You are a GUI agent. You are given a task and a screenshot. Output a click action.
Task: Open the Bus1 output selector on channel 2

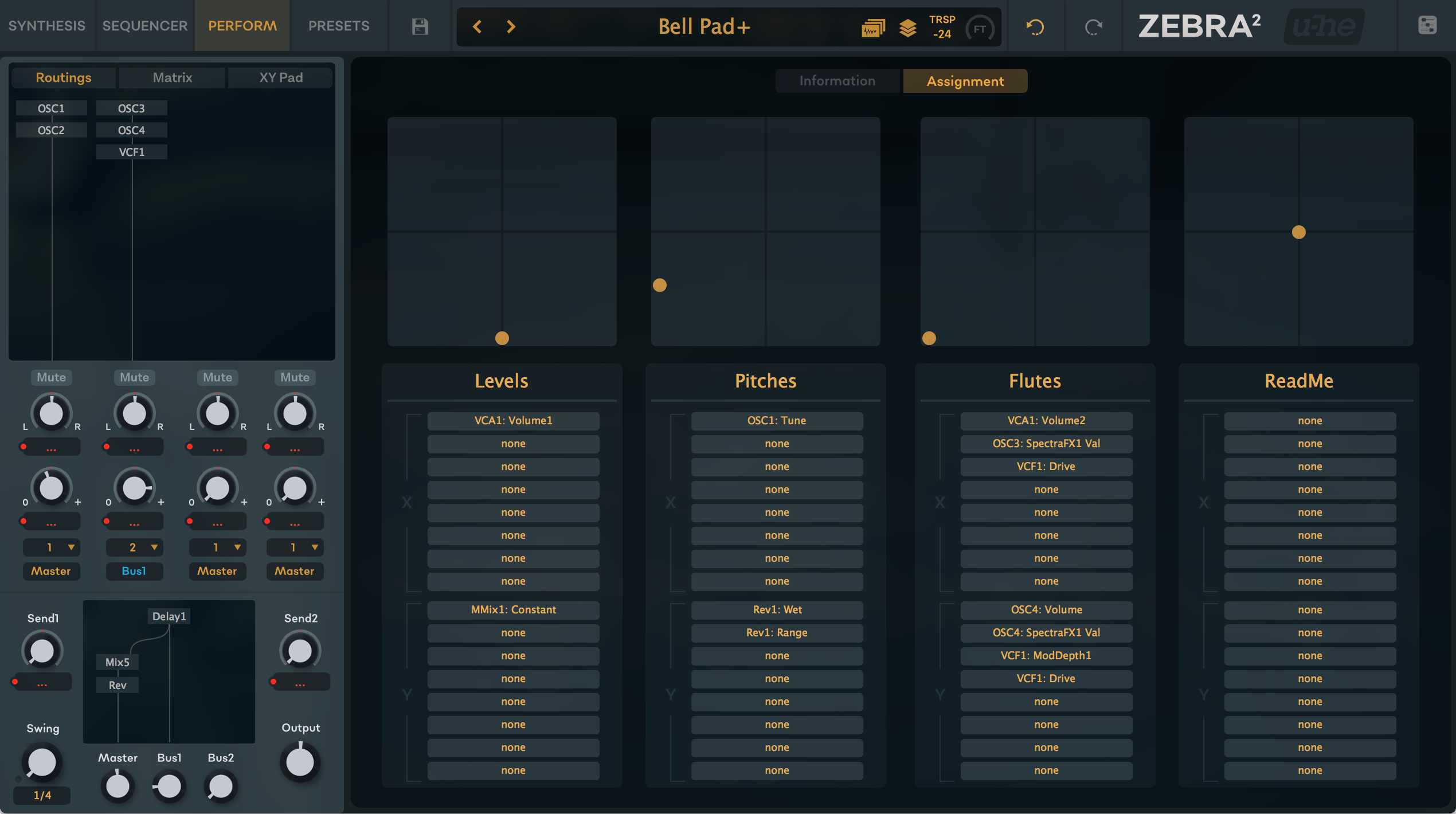click(135, 571)
